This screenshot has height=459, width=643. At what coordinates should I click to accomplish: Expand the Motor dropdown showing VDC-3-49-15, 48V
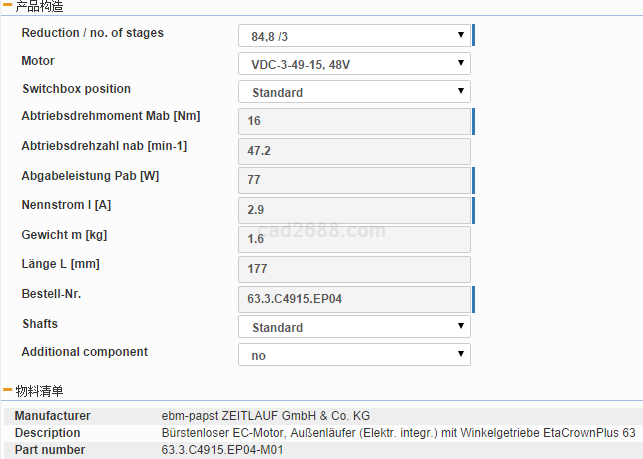[x=354, y=64]
